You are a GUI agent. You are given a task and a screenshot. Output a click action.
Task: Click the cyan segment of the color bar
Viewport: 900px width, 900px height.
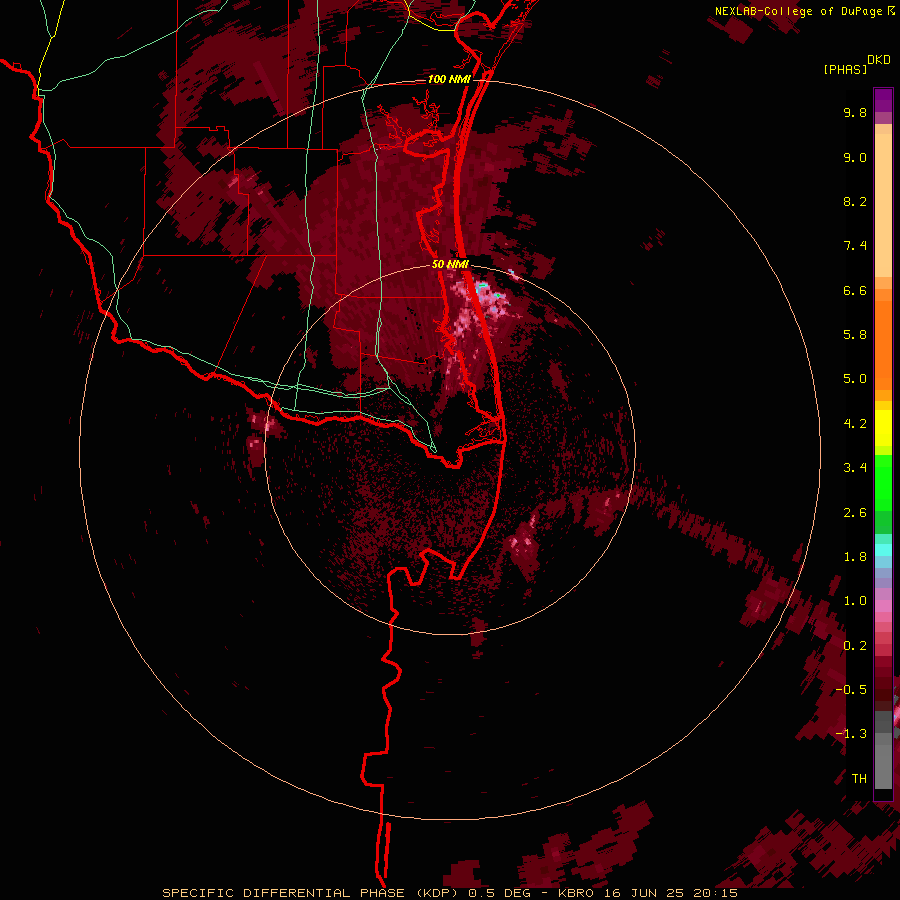tap(883, 550)
